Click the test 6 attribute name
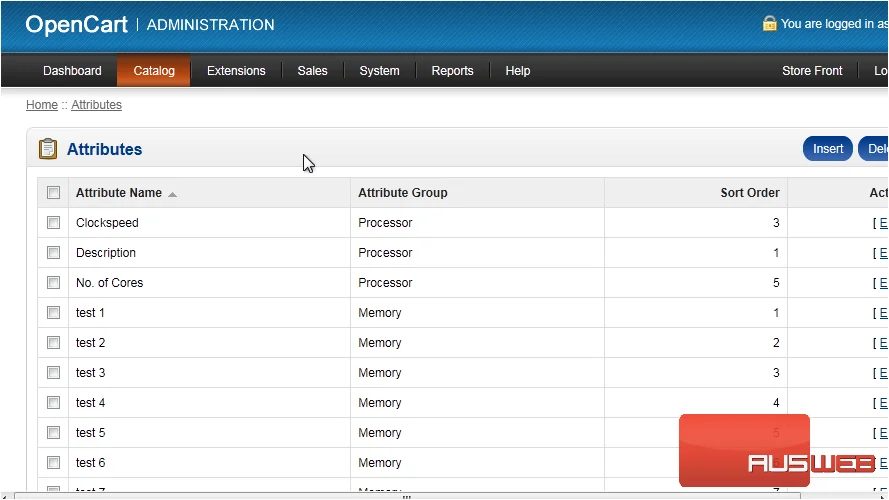 pos(91,463)
